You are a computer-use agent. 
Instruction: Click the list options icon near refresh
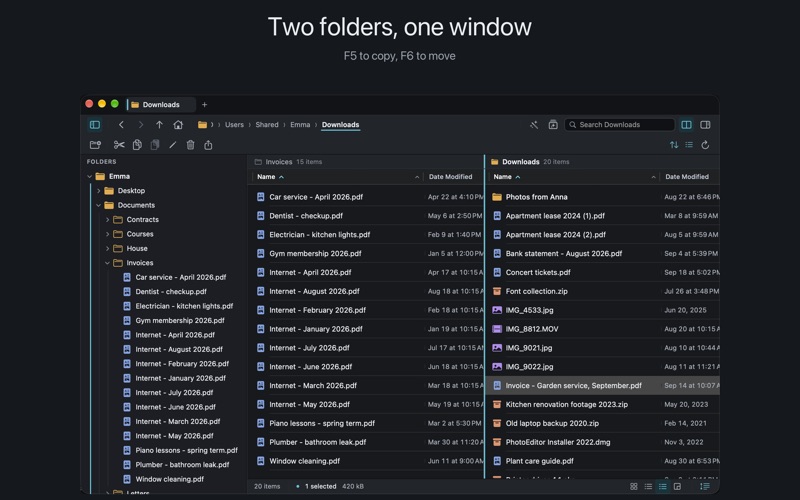click(x=689, y=145)
